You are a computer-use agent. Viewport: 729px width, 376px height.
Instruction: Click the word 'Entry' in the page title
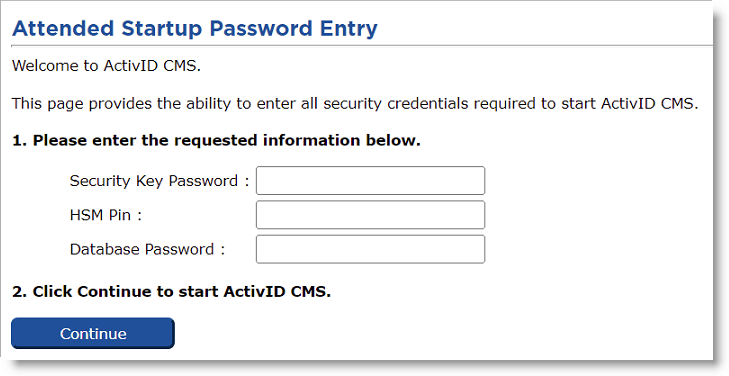pos(348,30)
